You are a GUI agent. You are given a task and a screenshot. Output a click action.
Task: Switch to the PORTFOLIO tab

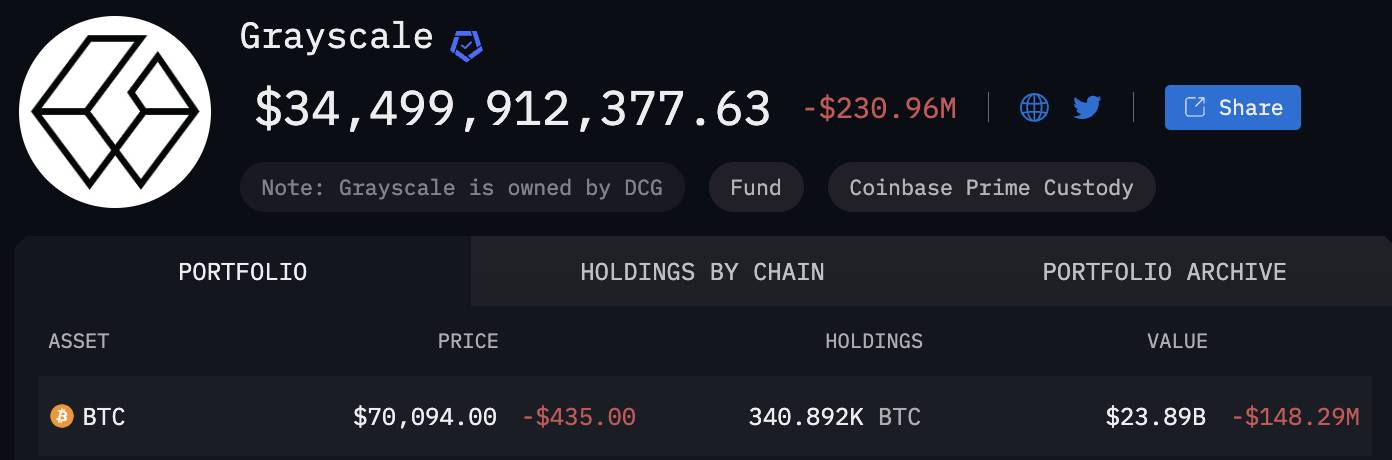coord(242,271)
